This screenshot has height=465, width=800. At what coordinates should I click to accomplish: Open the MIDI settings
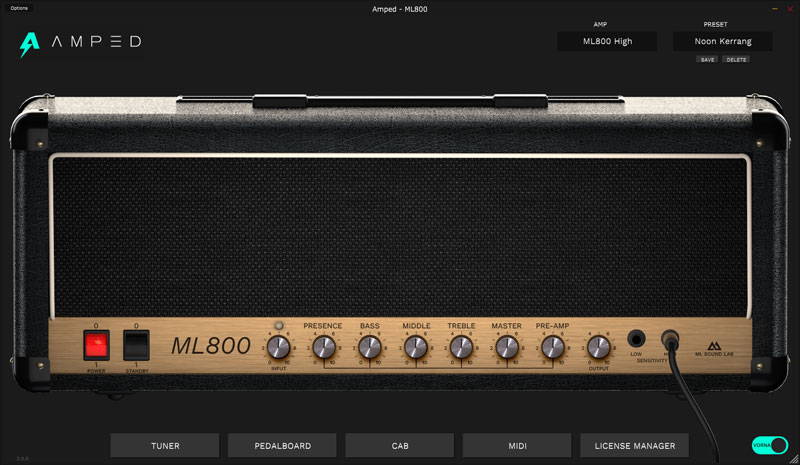click(517, 446)
